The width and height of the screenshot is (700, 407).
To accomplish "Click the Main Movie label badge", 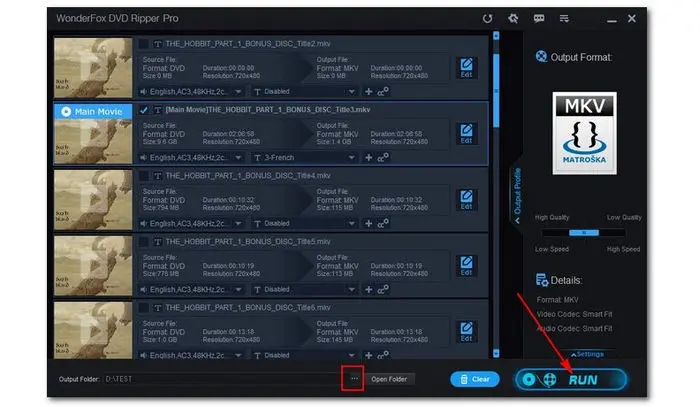I will [93, 112].
